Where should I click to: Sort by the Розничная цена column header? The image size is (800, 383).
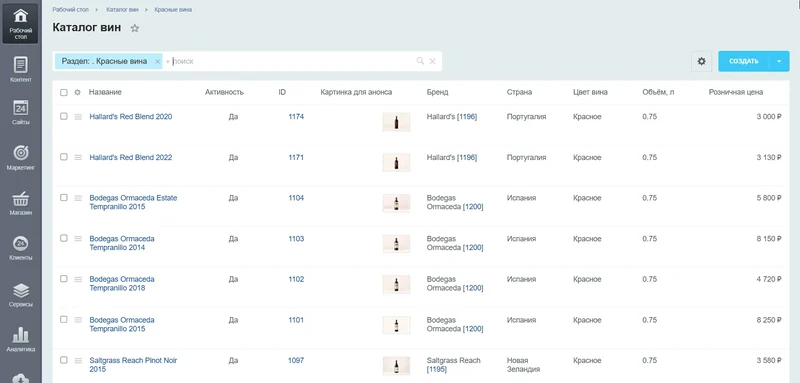[736, 92]
